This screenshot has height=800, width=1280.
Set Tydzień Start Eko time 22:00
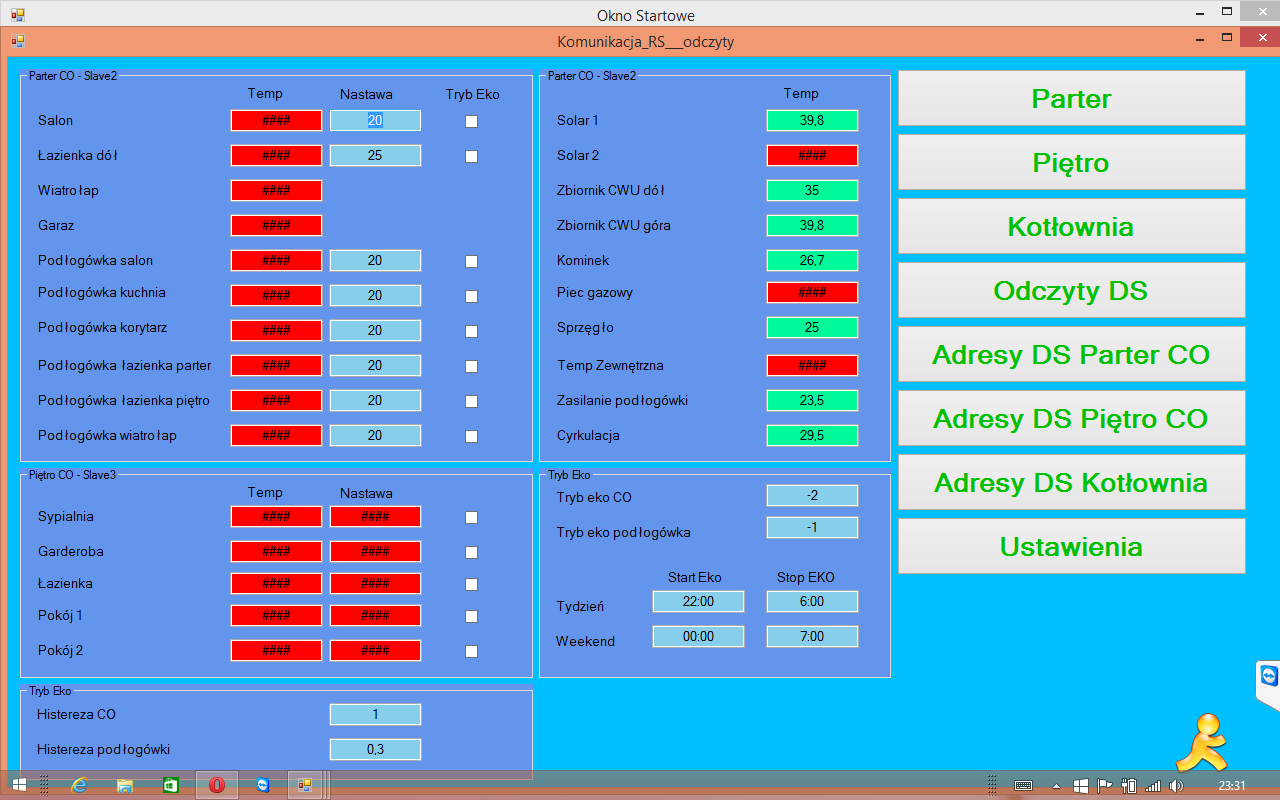pyautogui.click(x=698, y=601)
